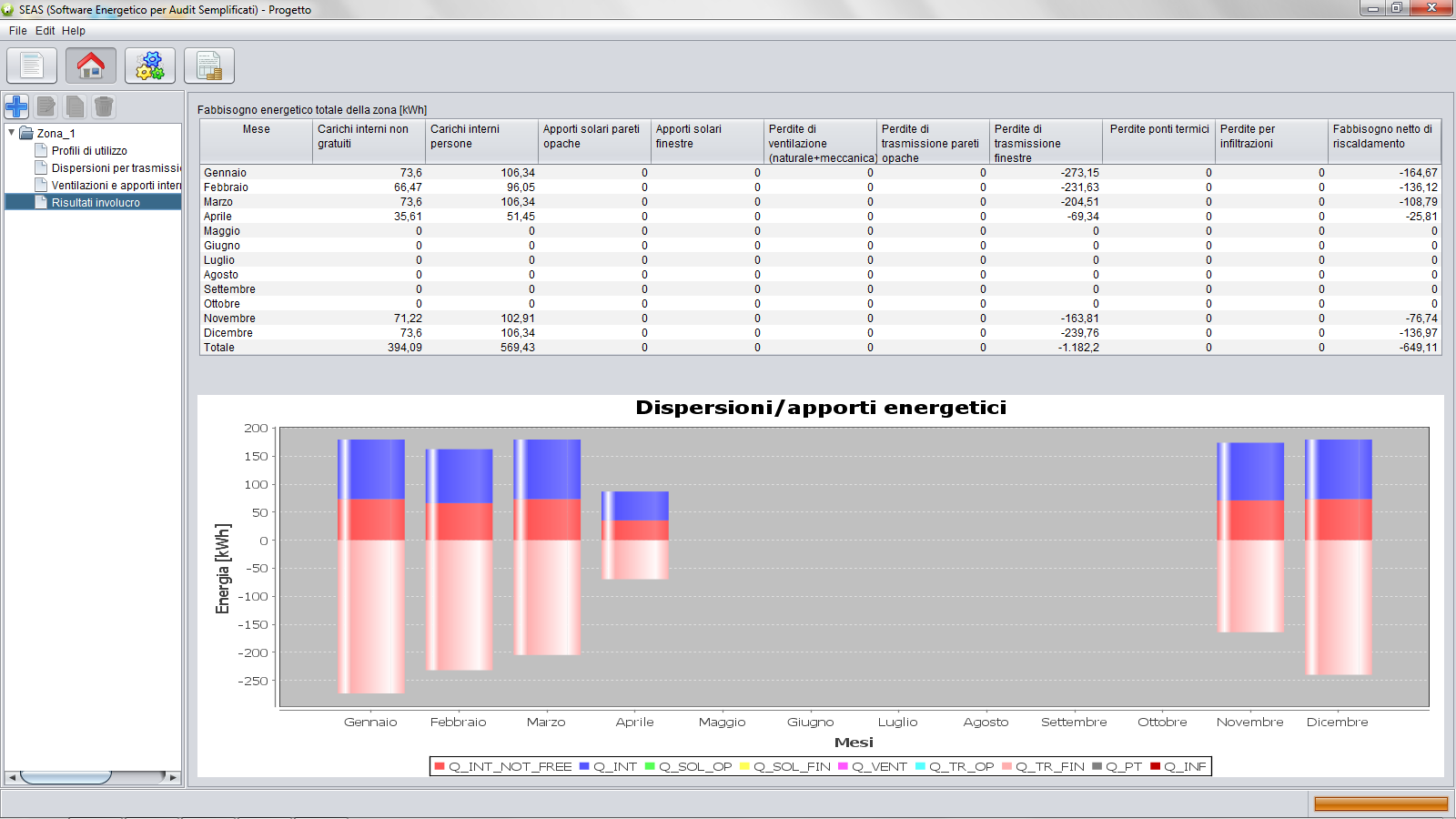Select Profili di utilizzo tree item
The image size is (1456, 819).
[88, 151]
